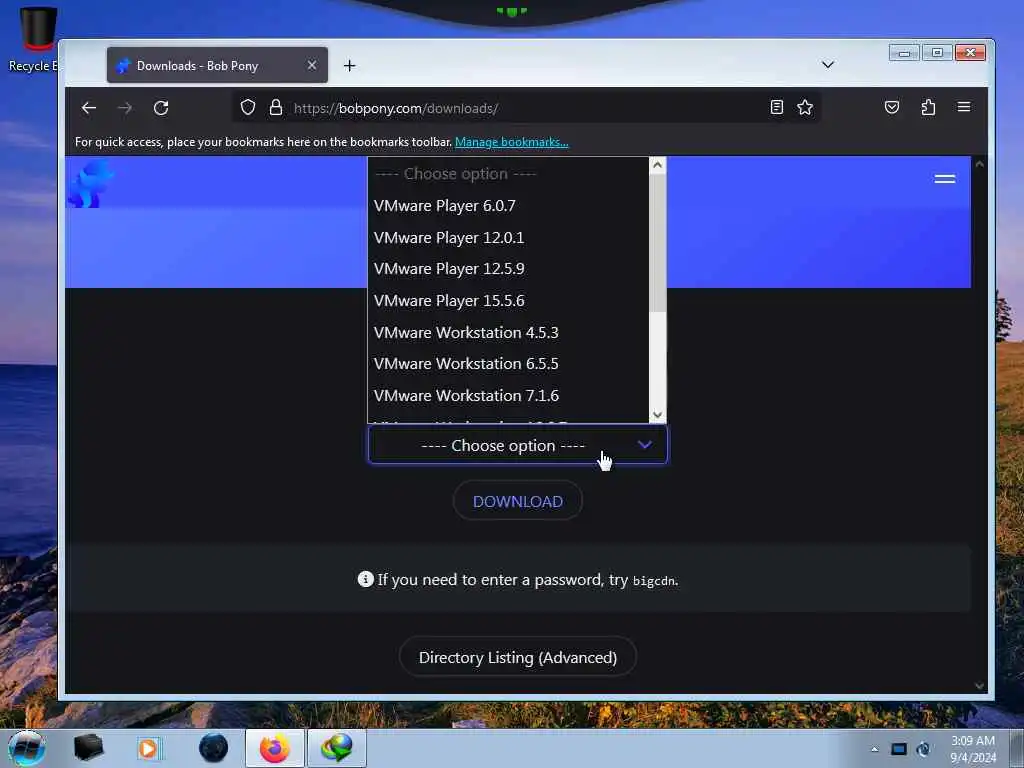Open the dark globe taskbar app
This screenshot has width=1024, height=768.
pos(213,748)
